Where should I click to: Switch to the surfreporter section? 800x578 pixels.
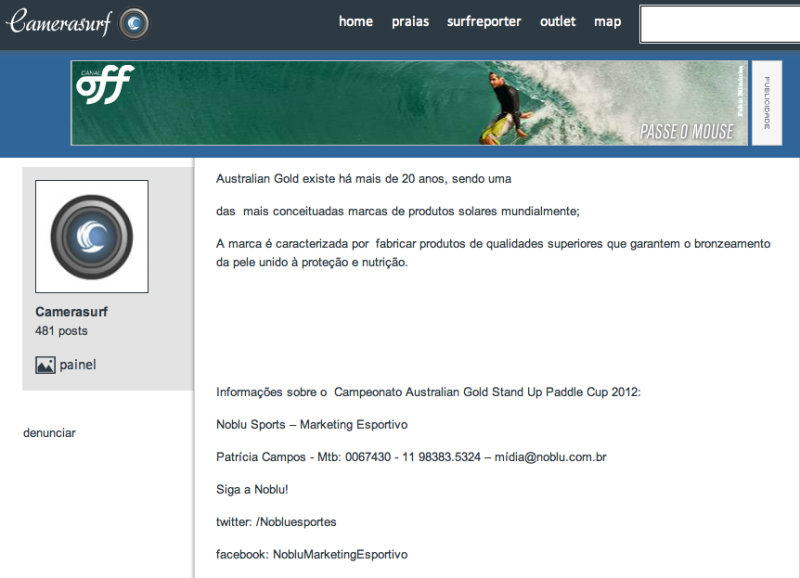click(484, 21)
